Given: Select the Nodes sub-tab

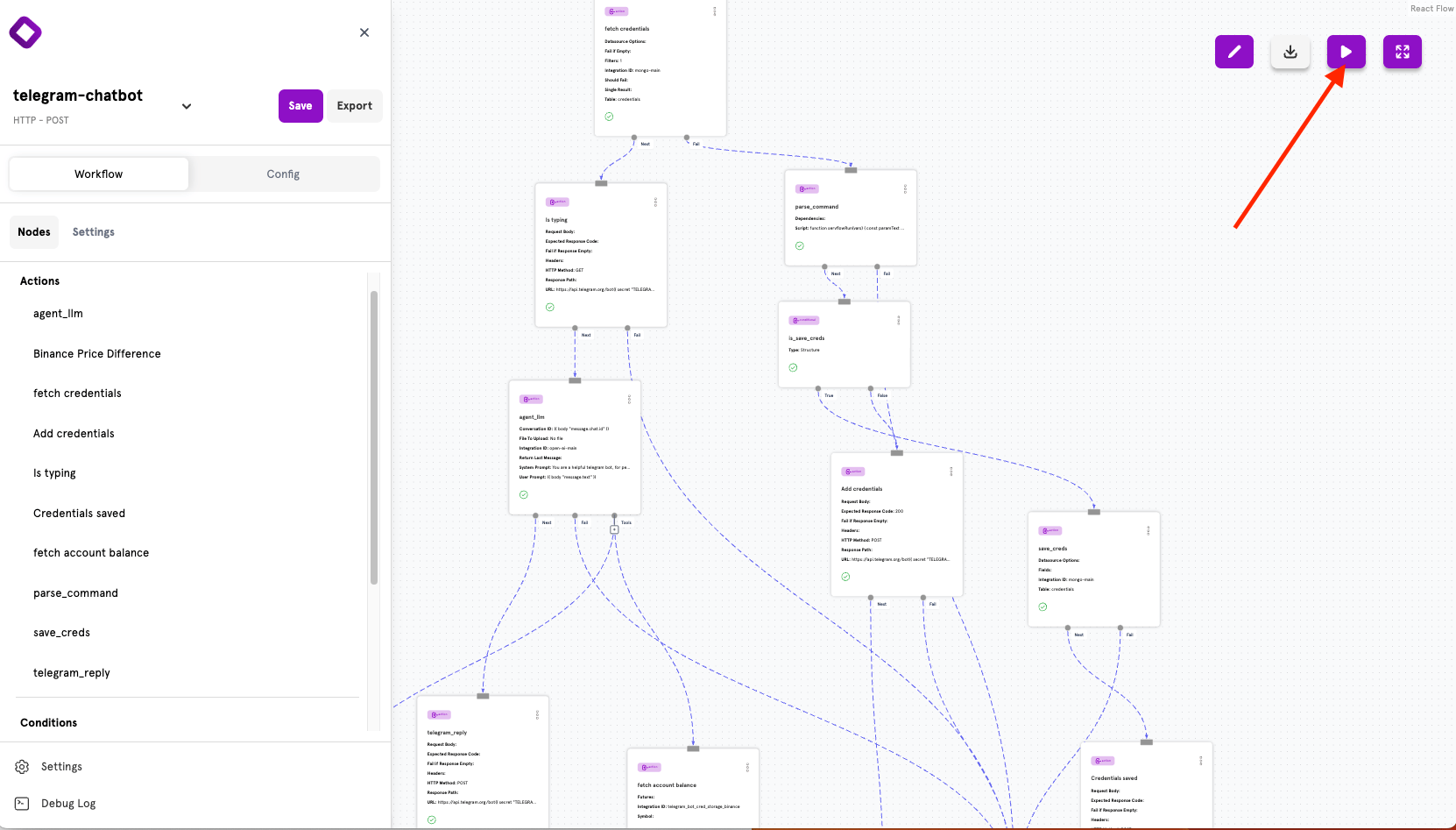Looking at the screenshot, I should click(x=34, y=232).
